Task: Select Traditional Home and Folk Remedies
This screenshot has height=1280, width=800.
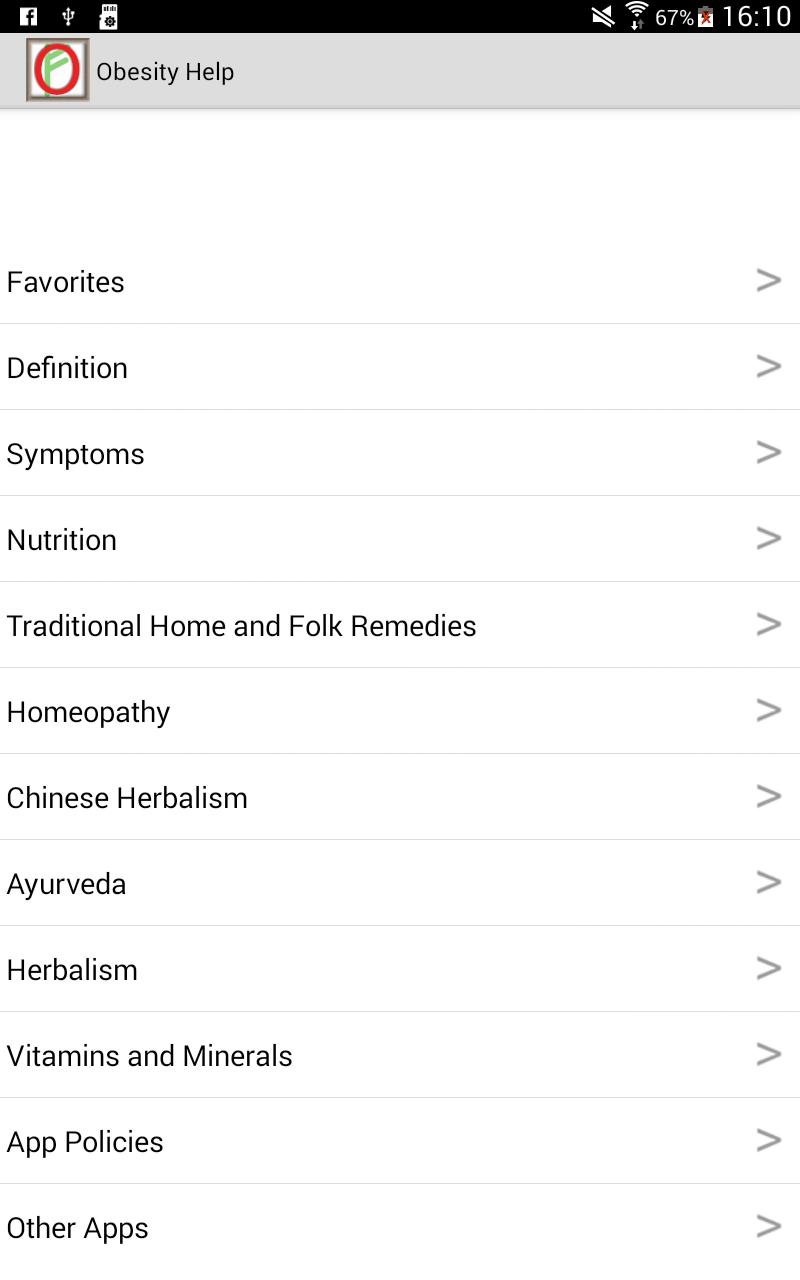Action: pyautogui.click(x=241, y=626)
